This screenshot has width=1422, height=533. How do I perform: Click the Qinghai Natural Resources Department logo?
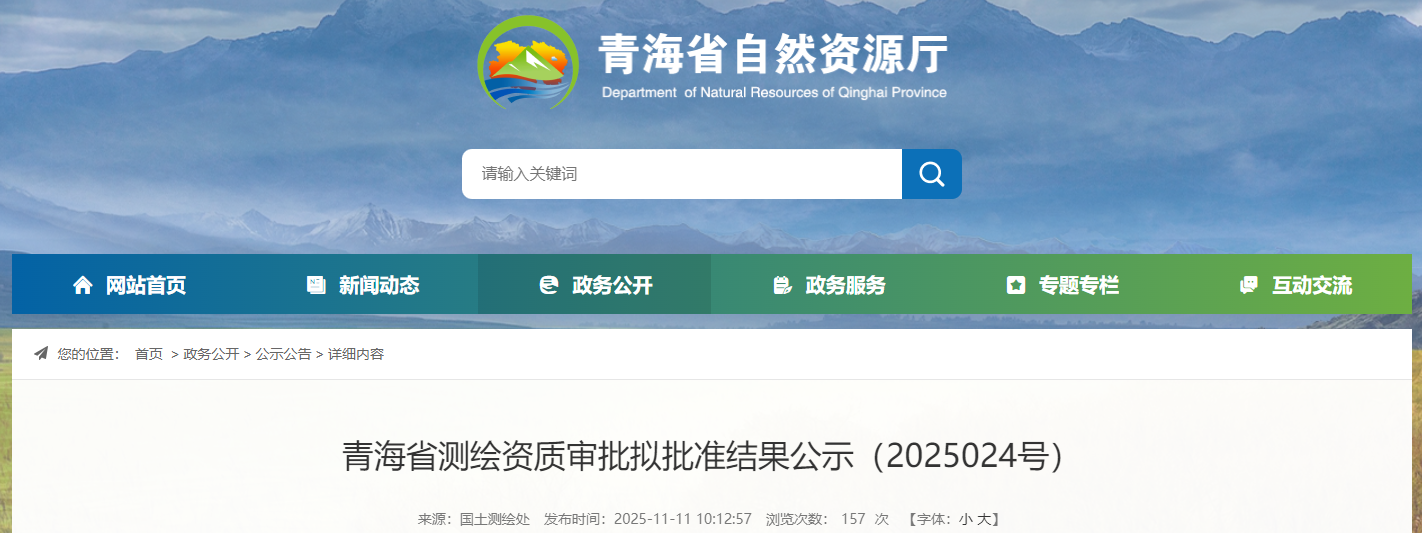[527, 64]
